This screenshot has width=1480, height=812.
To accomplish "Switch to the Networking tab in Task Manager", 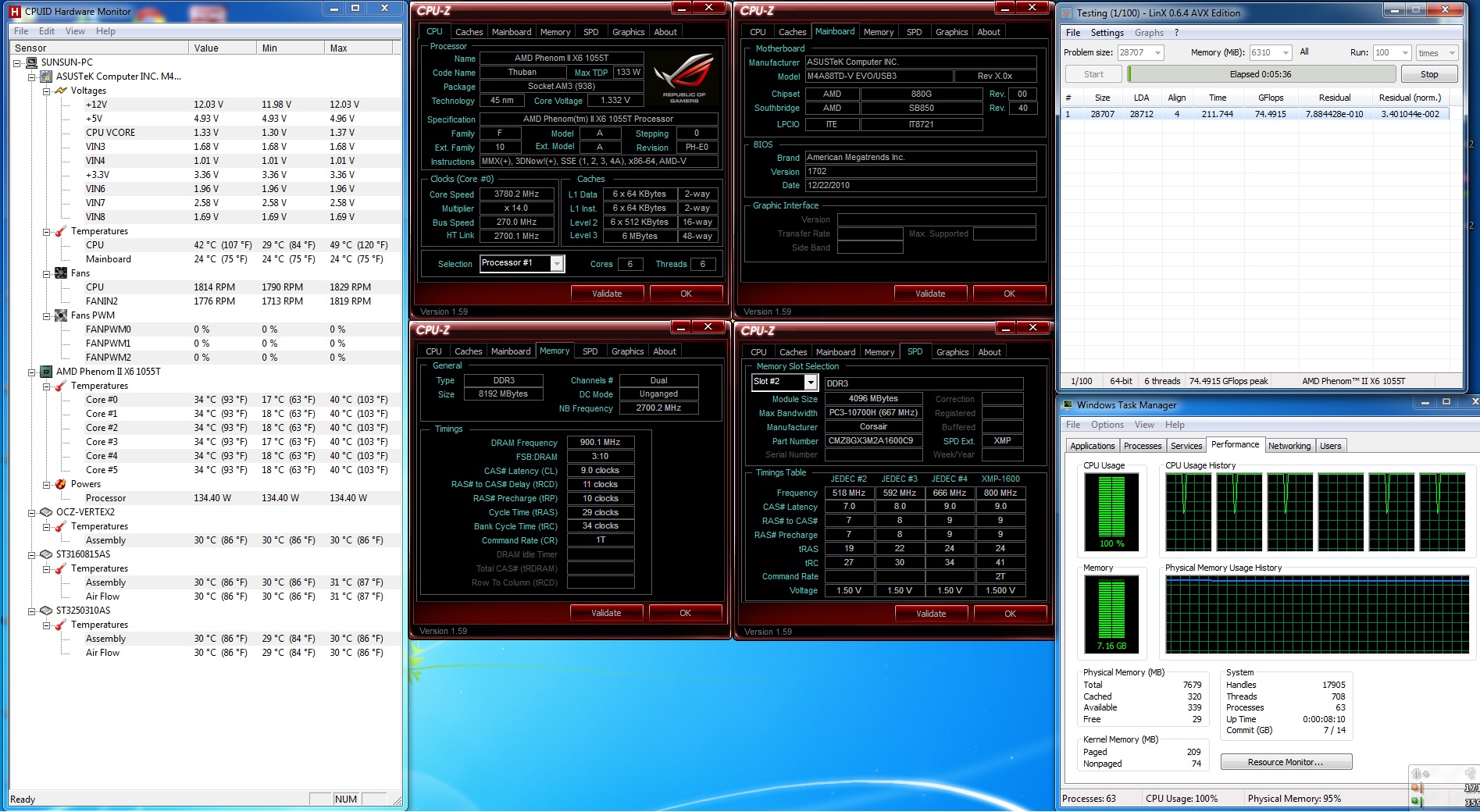I will coord(1289,446).
